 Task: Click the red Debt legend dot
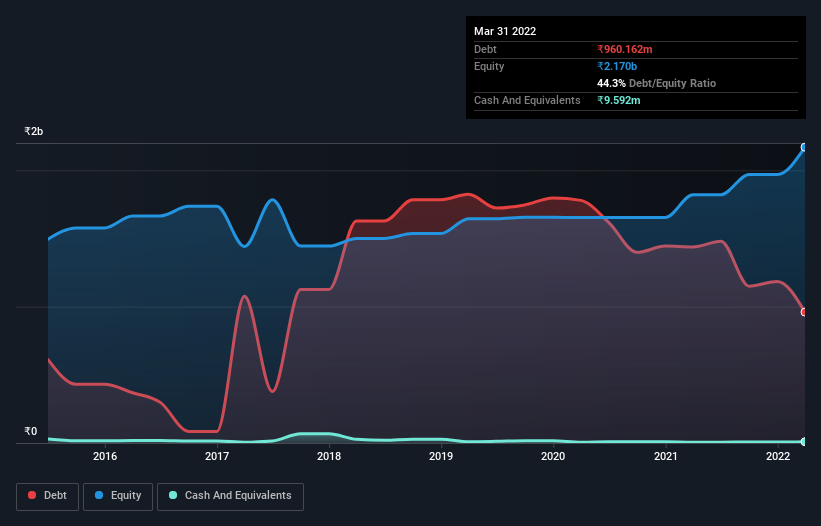pos(32,495)
